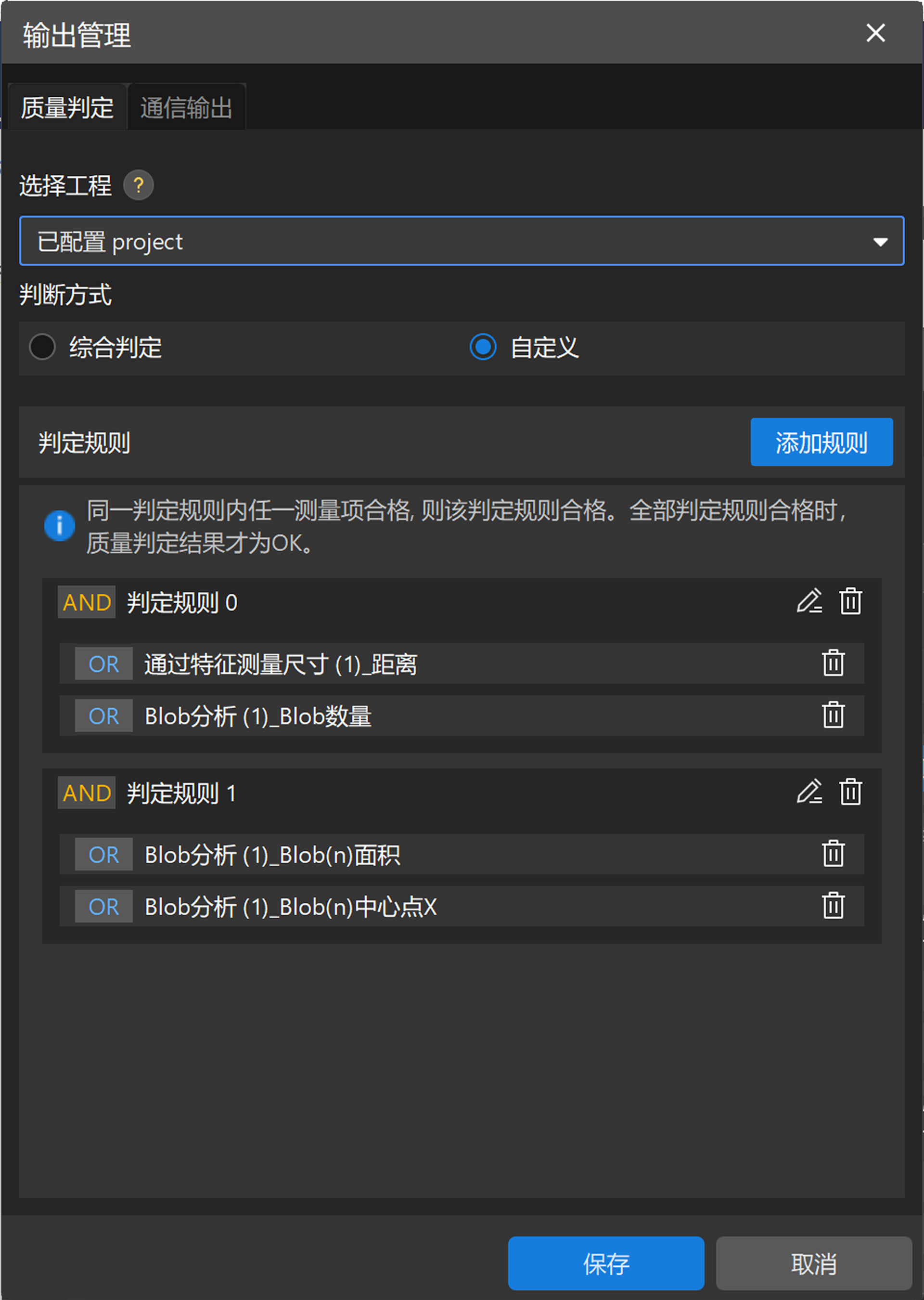Select the 综合判定 judgment mode
Image resolution: width=924 pixels, height=1300 pixels.
pyautogui.click(x=43, y=347)
